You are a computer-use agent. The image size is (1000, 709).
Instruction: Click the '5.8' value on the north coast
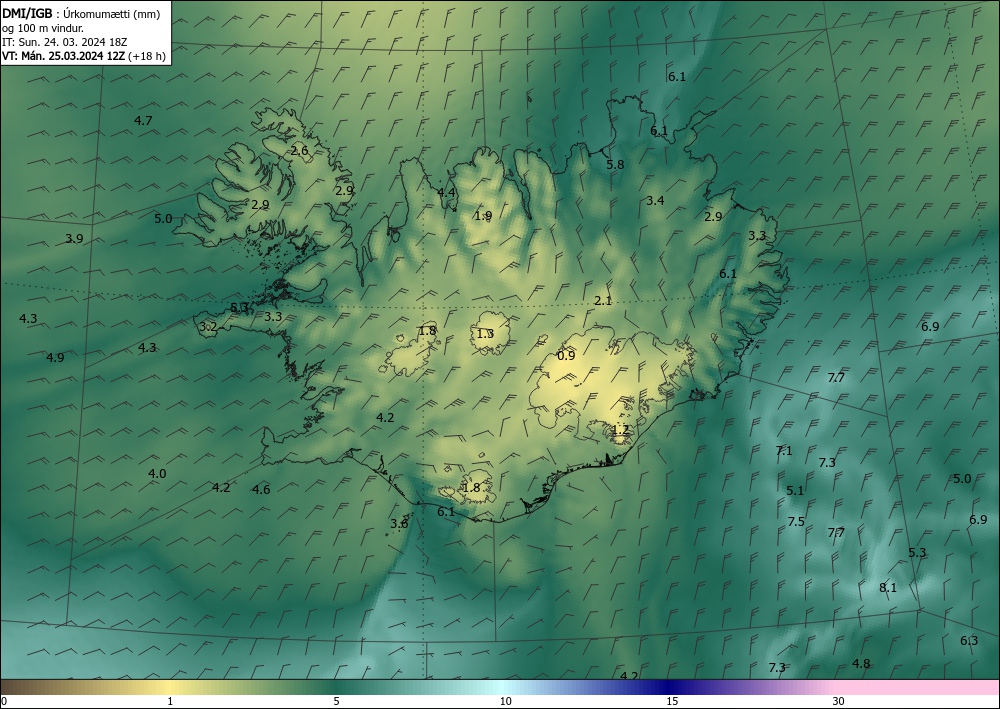(x=615, y=164)
